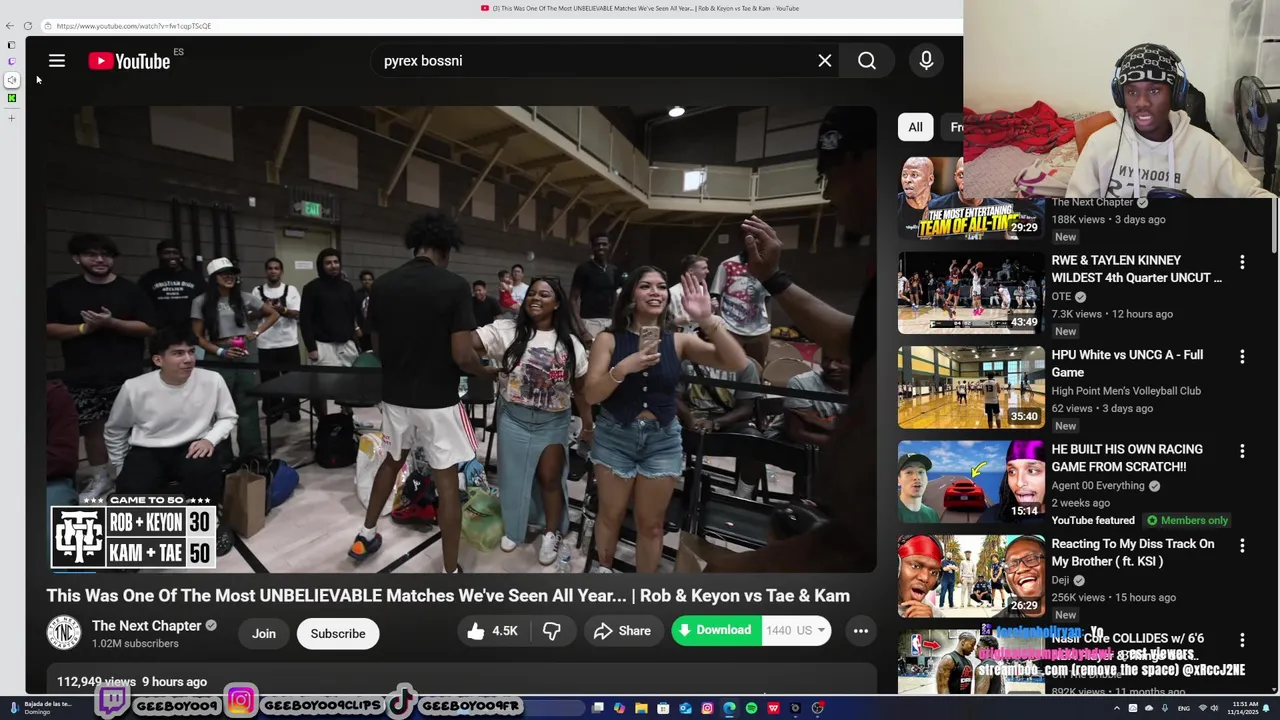Switch to the green Kick tab

click(x=12, y=98)
